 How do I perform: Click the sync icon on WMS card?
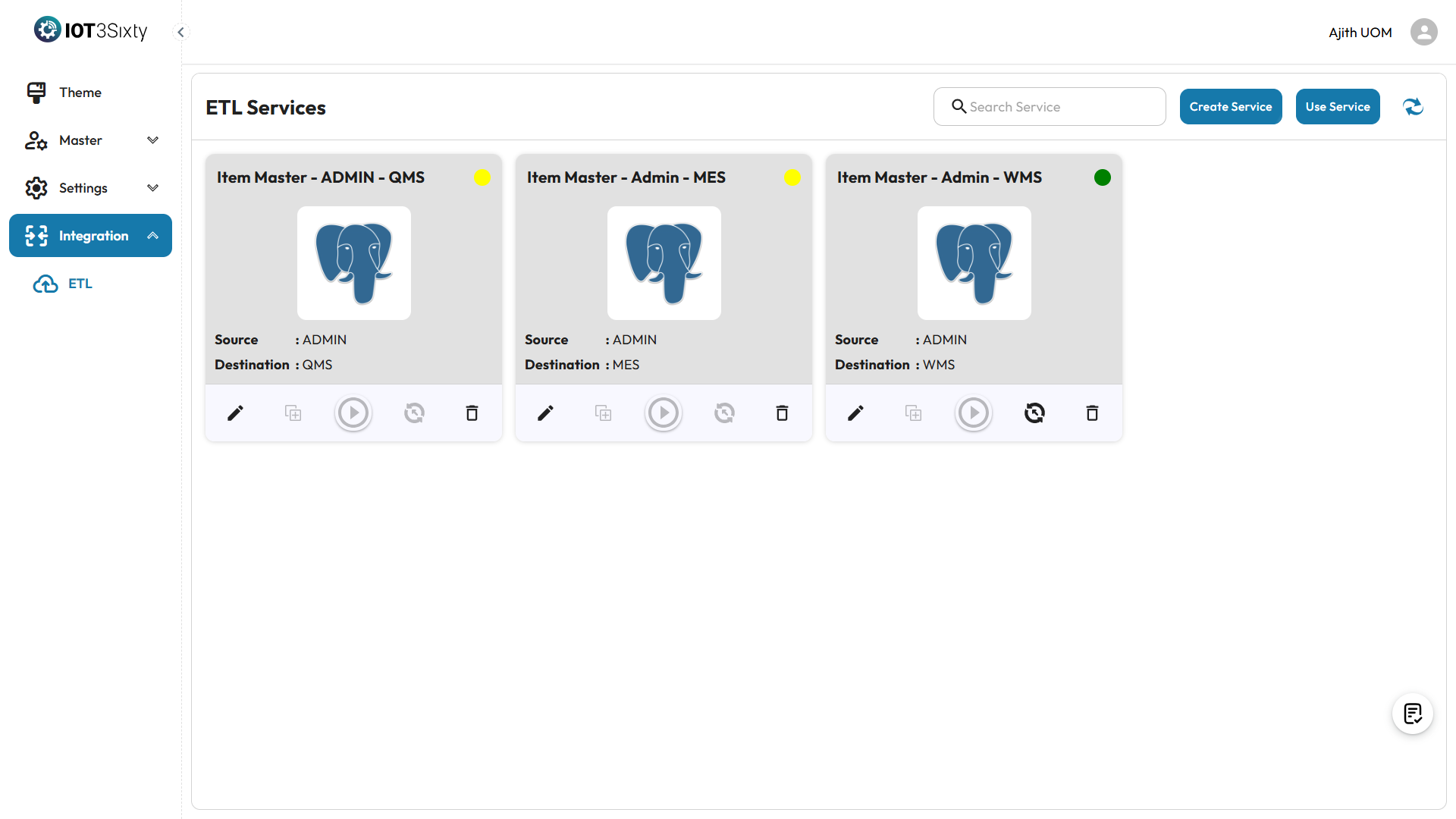[1034, 413]
